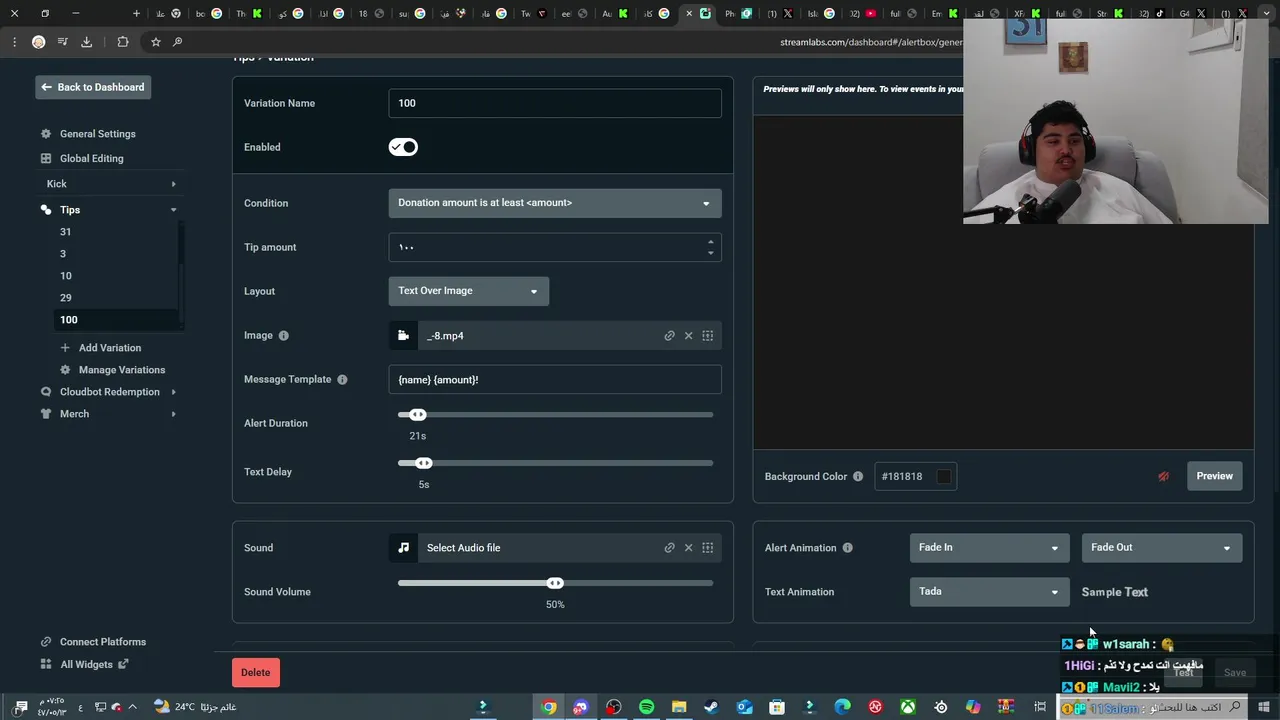Clear the _-8.mp4 image file
Image resolution: width=1280 pixels, height=720 pixels.
[x=688, y=336]
